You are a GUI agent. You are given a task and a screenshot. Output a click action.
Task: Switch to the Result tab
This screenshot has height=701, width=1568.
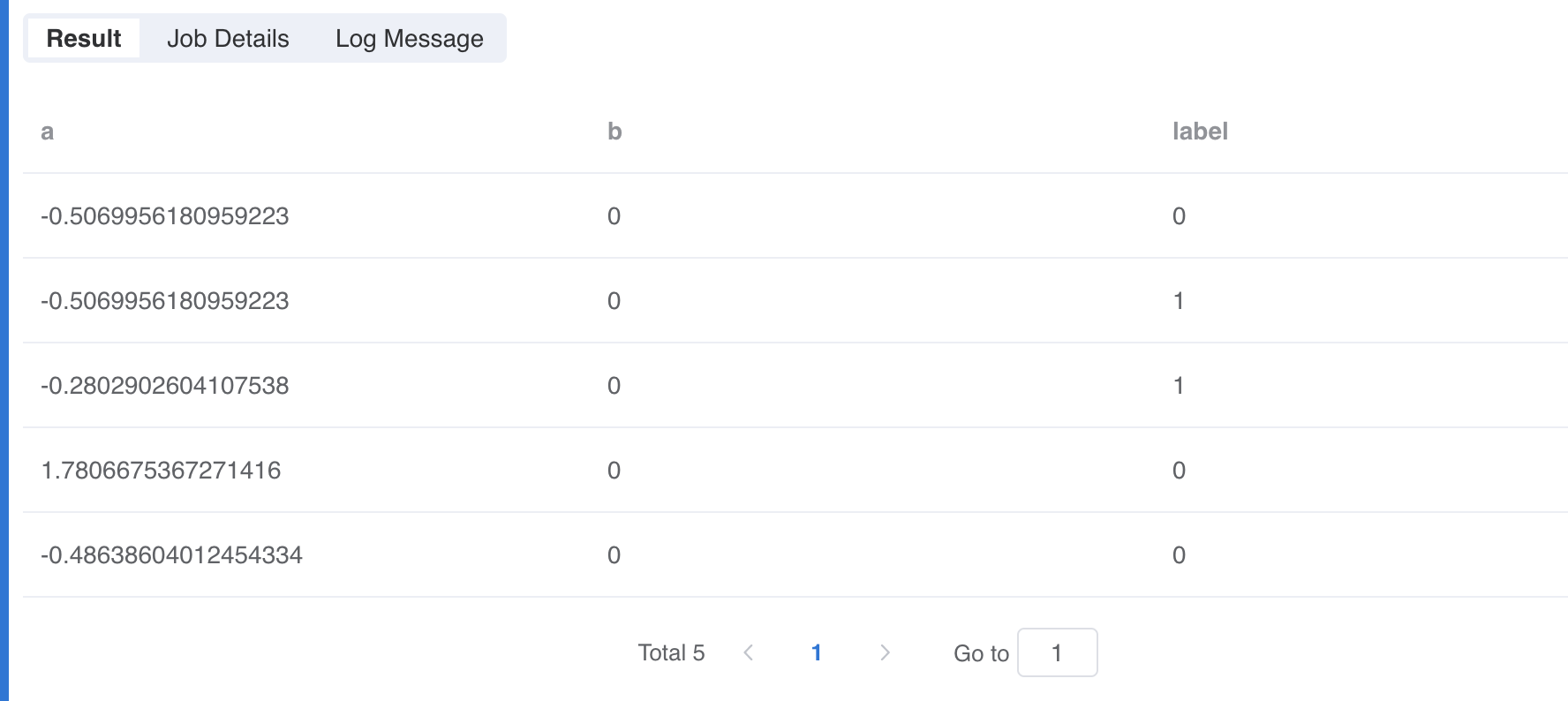tap(84, 39)
